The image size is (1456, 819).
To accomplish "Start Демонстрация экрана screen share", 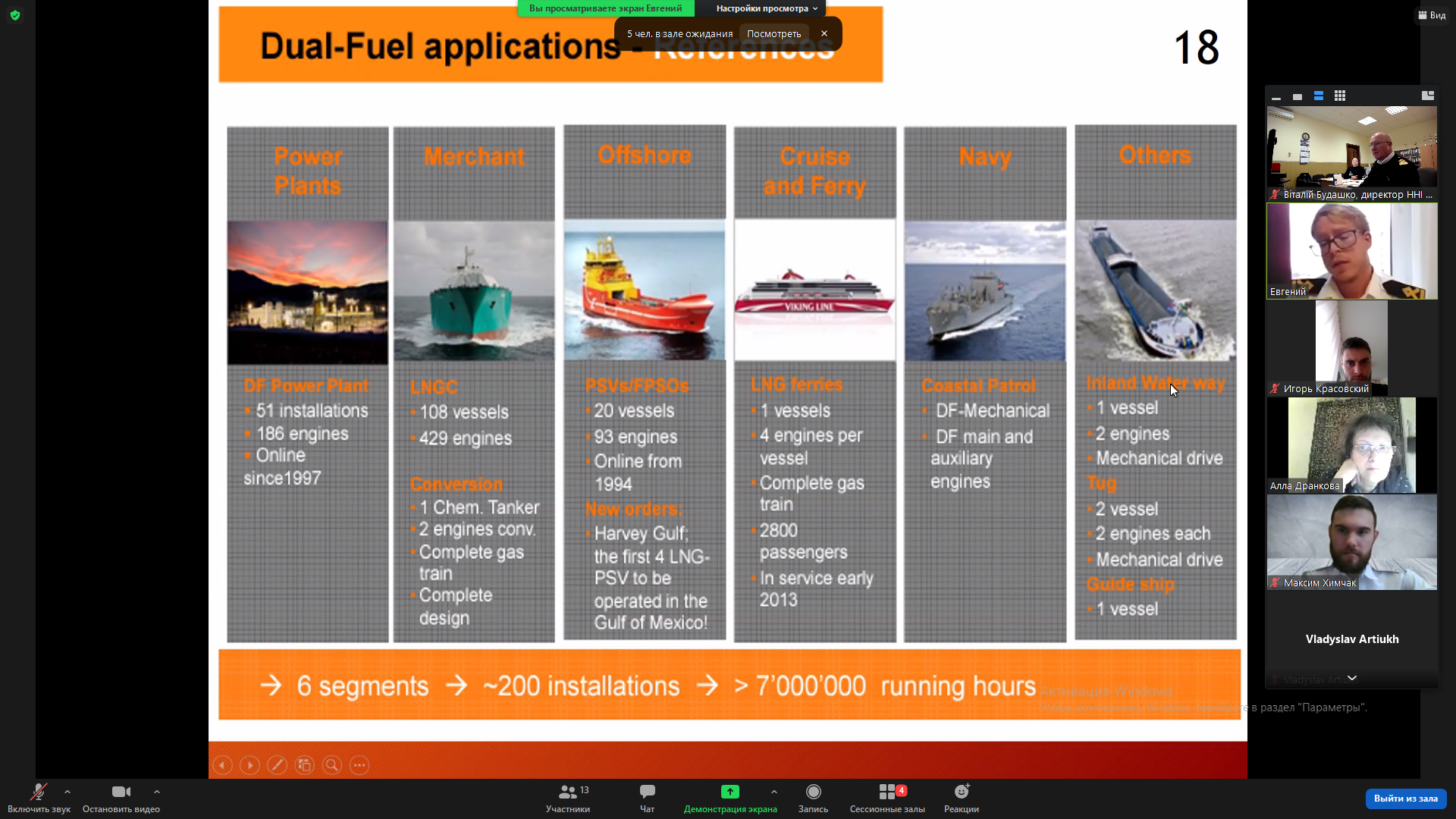I will pyautogui.click(x=730, y=798).
